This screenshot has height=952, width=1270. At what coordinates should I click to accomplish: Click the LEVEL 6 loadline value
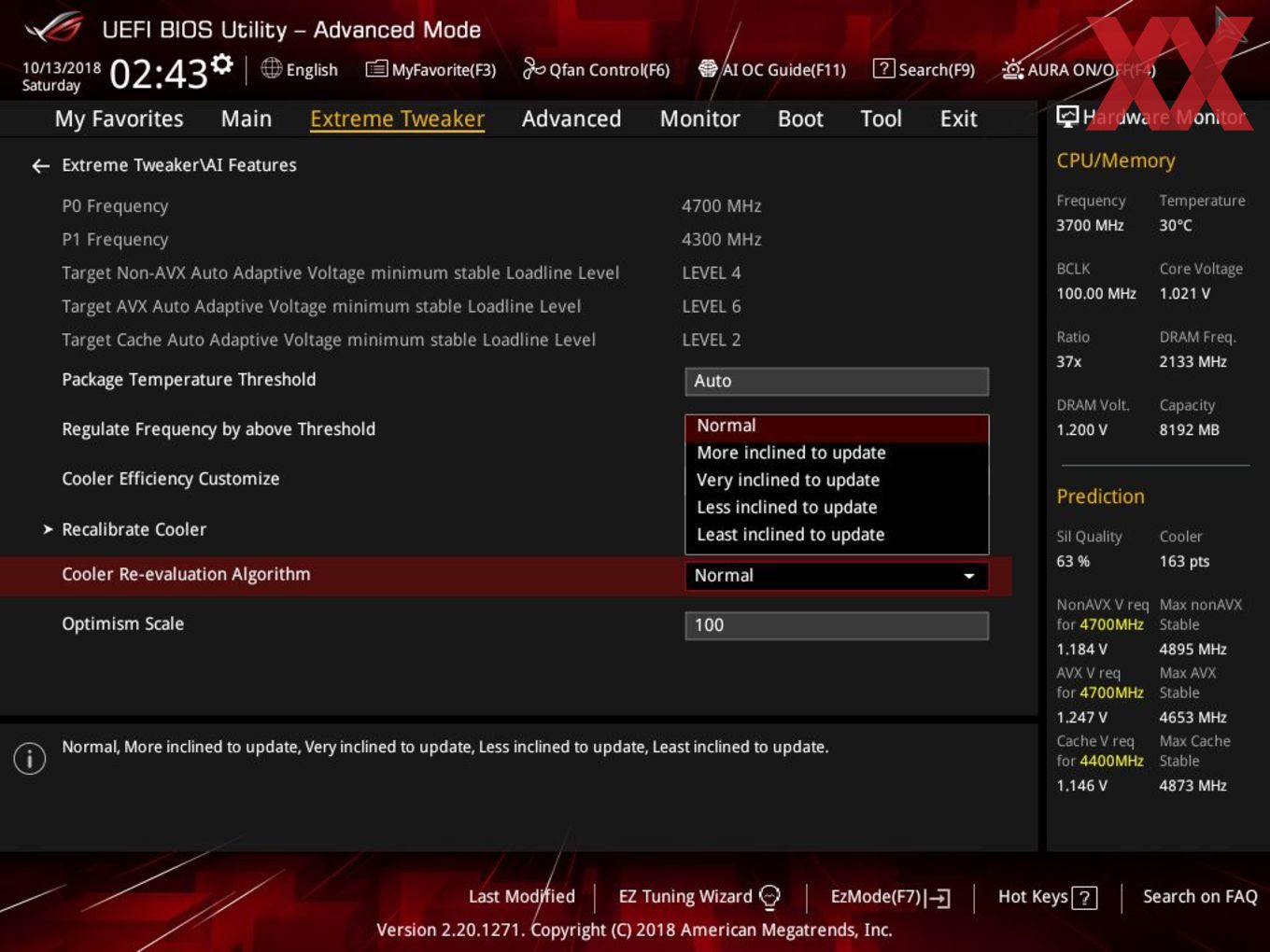(x=711, y=307)
